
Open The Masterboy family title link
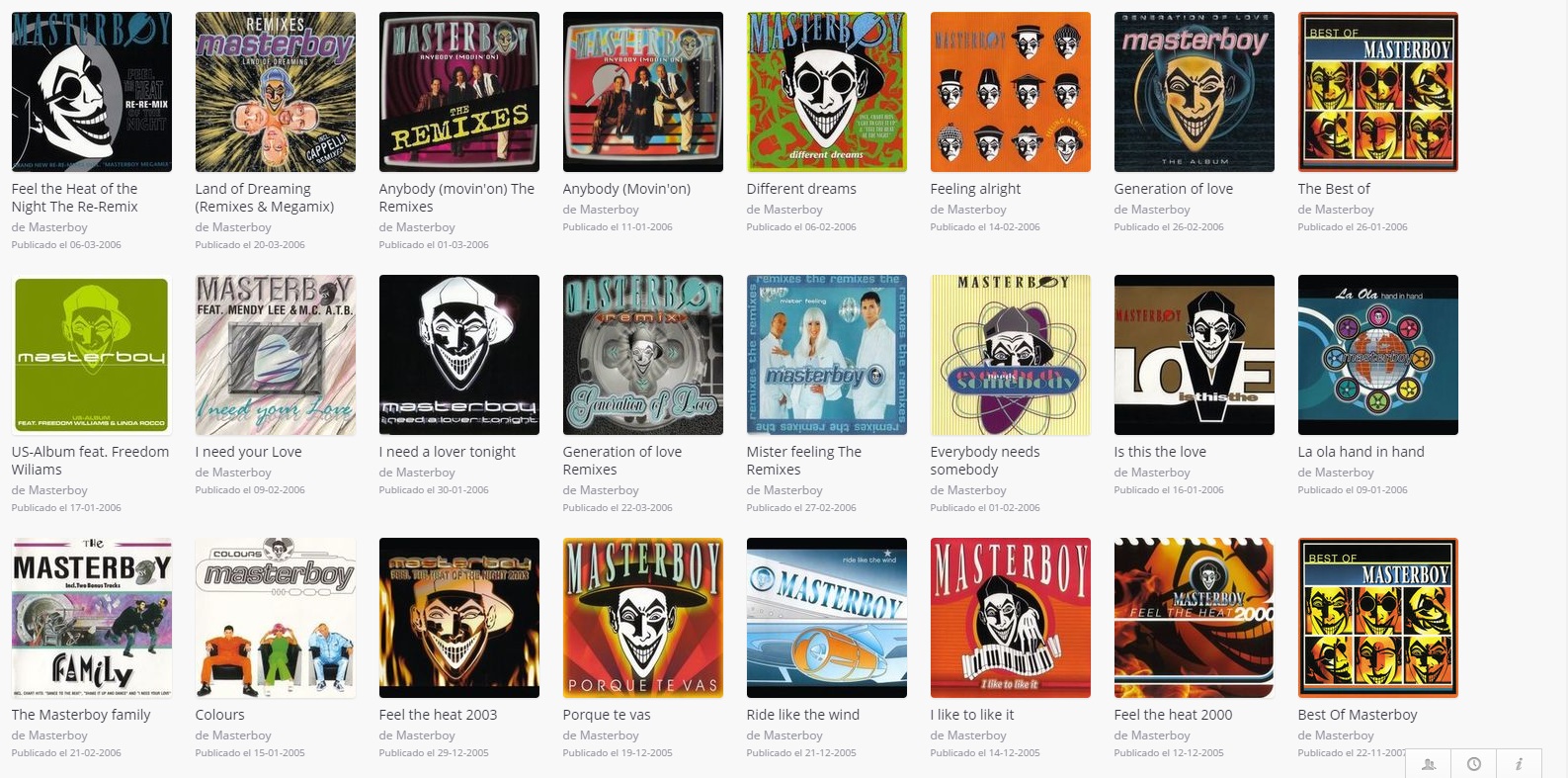coord(81,715)
